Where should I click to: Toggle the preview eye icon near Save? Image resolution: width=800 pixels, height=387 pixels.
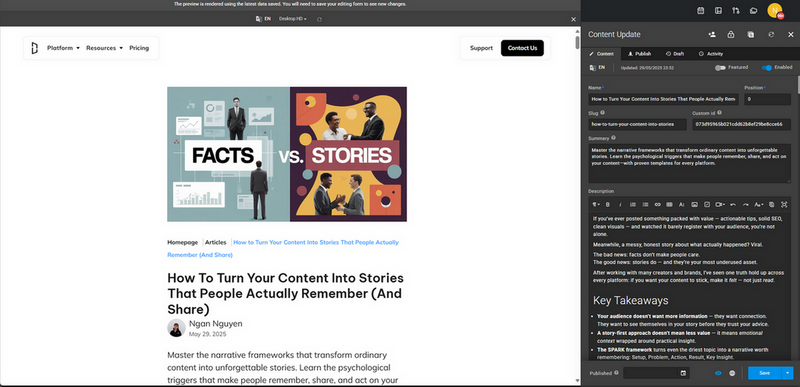(718, 373)
